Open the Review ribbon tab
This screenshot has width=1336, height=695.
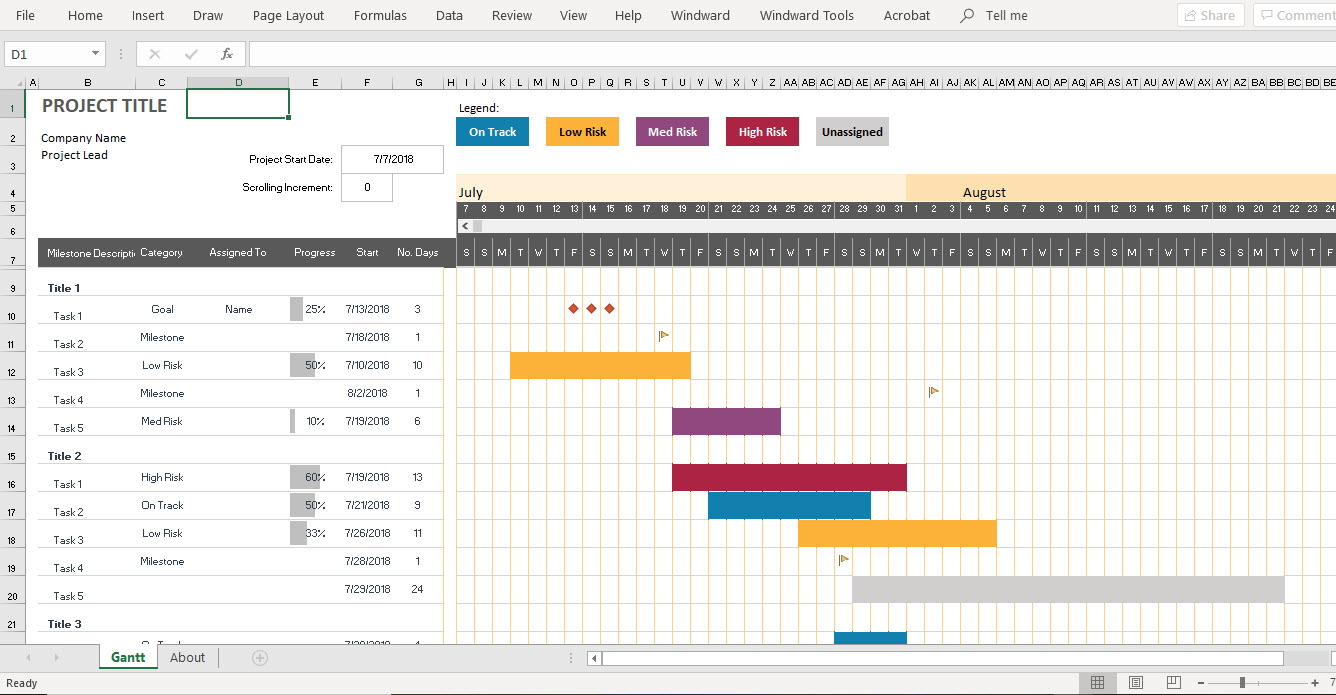[512, 16]
